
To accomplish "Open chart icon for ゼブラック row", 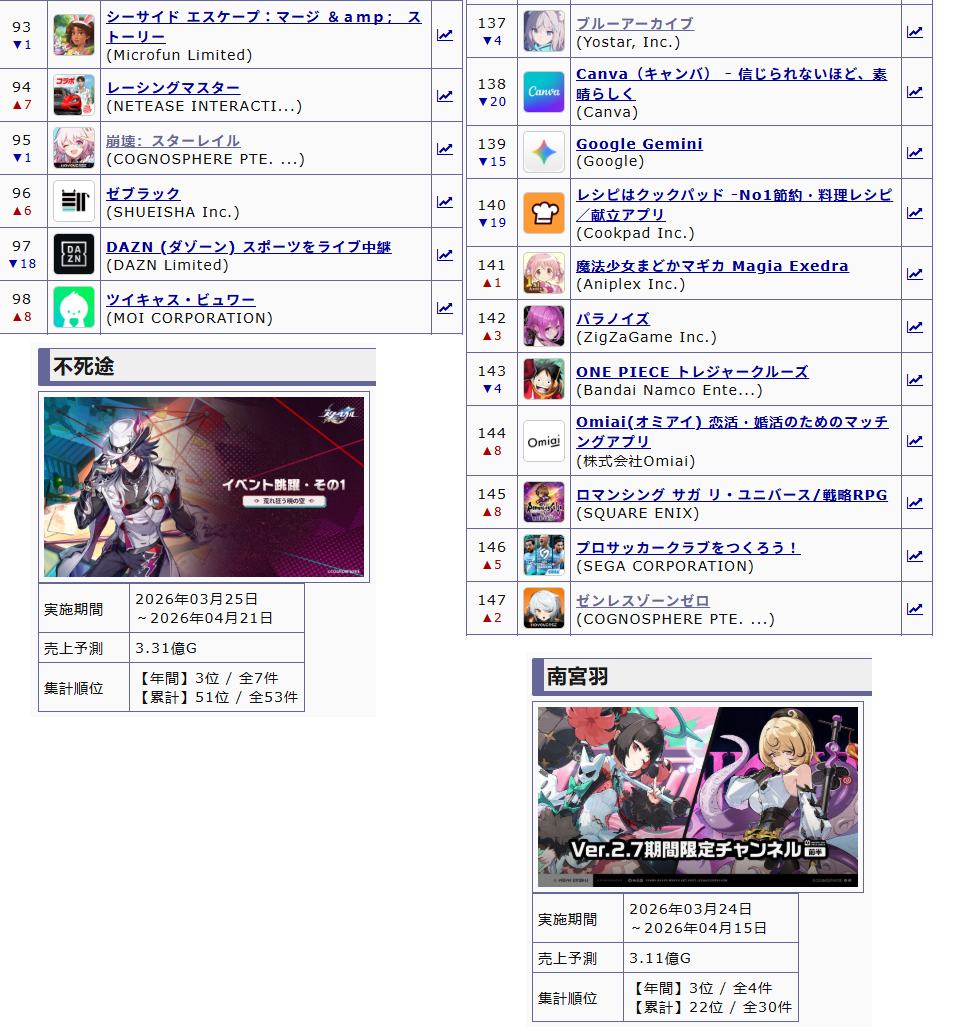I will click(445, 201).
